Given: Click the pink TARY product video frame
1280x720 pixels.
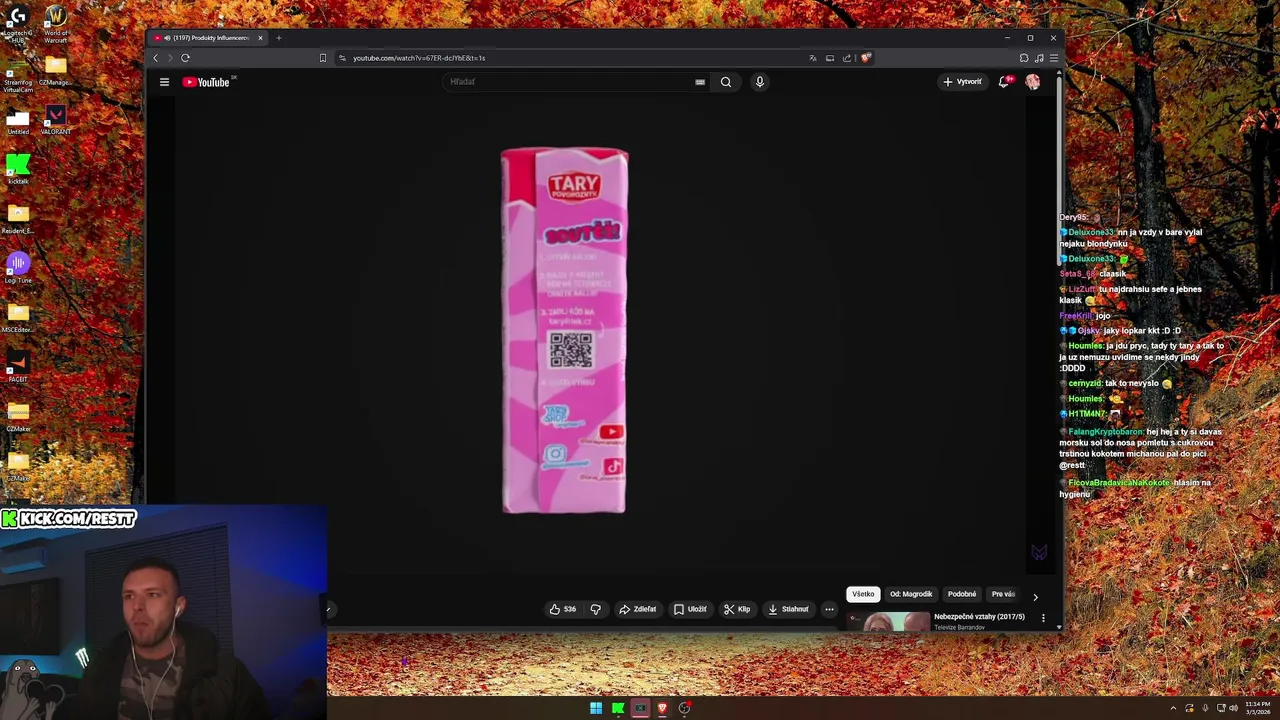Looking at the screenshot, I should pos(565,331).
